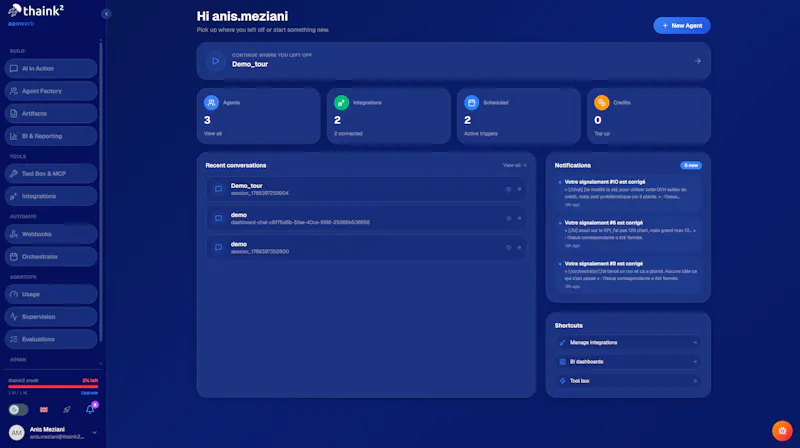This screenshot has height=448, width=800.
Task: Click arrow icon on dashboard-chat demo row
Action: click(x=519, y=218)
